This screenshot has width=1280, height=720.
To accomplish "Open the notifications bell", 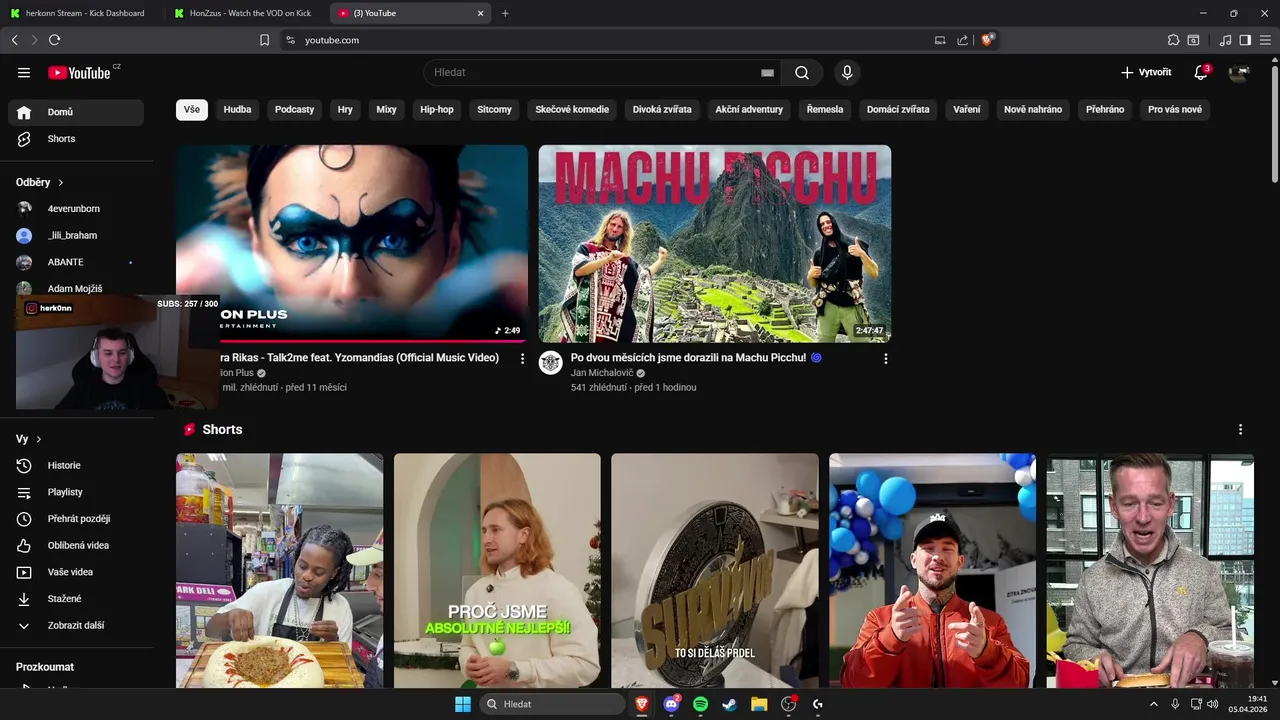I will point(1201,72).
